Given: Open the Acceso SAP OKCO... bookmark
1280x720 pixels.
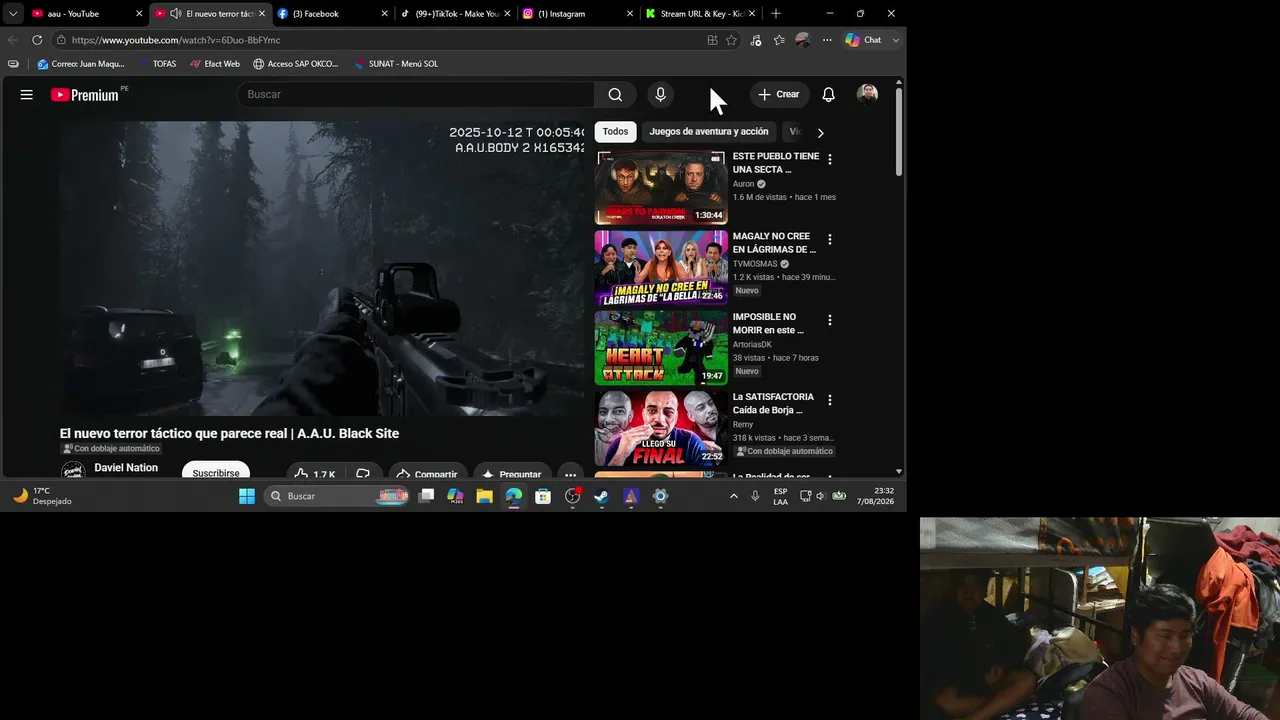Looking at the screenshot, I should point(296,64).
